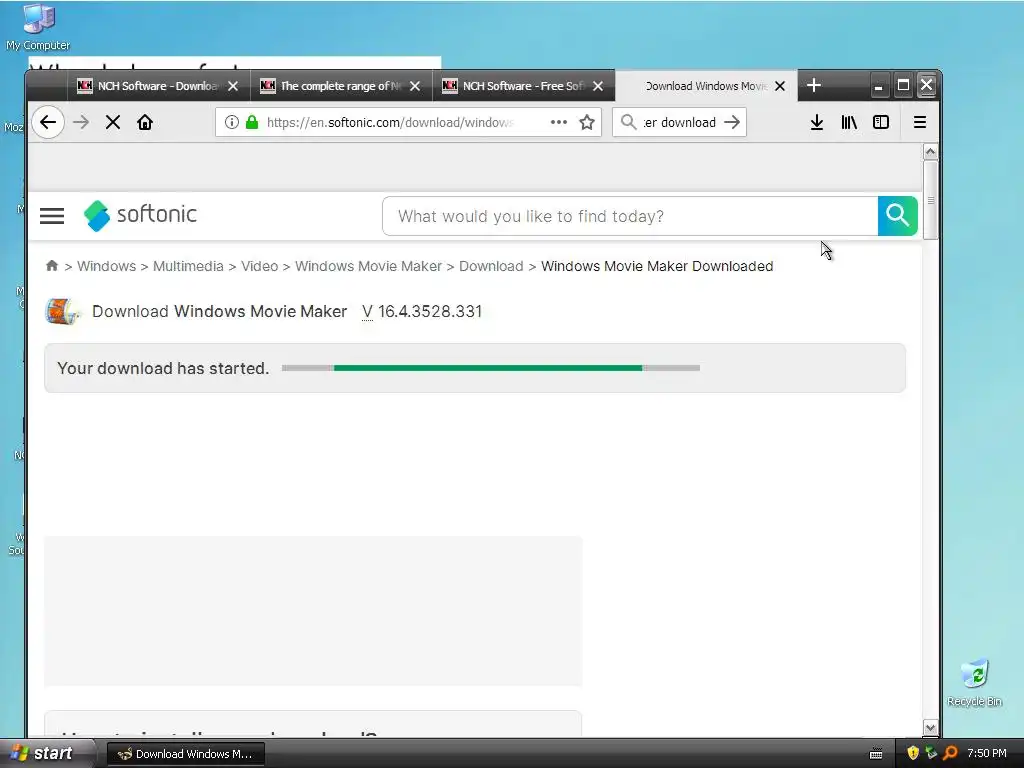
Task: Show site information via the info icon
Action: click(231, 122)
